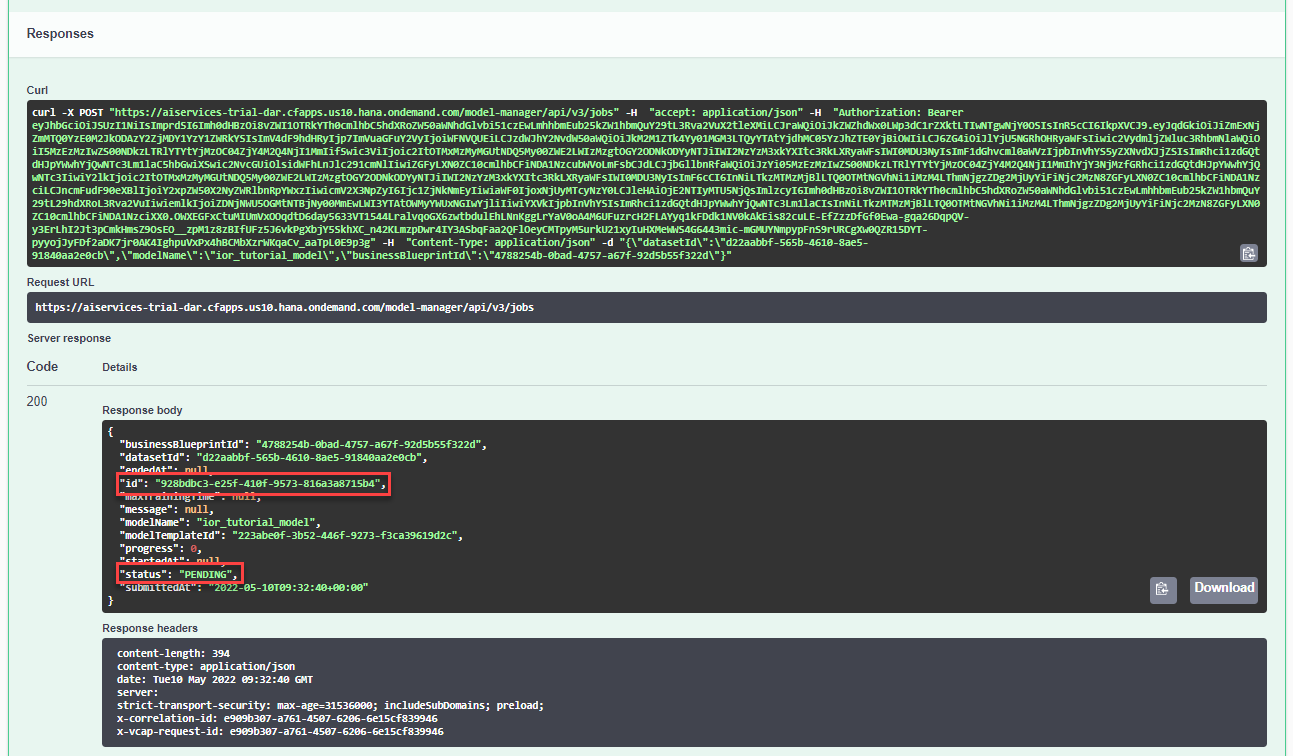Click the content-type header line

tap(206, 666)
